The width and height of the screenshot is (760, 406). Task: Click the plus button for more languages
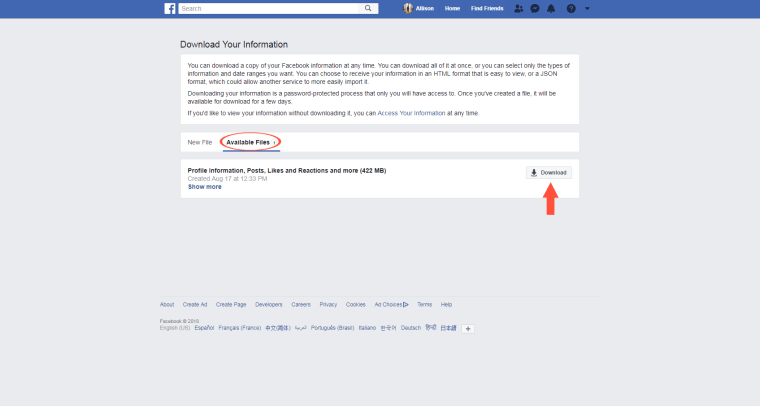pyautogui.click(x=468, y=329)
